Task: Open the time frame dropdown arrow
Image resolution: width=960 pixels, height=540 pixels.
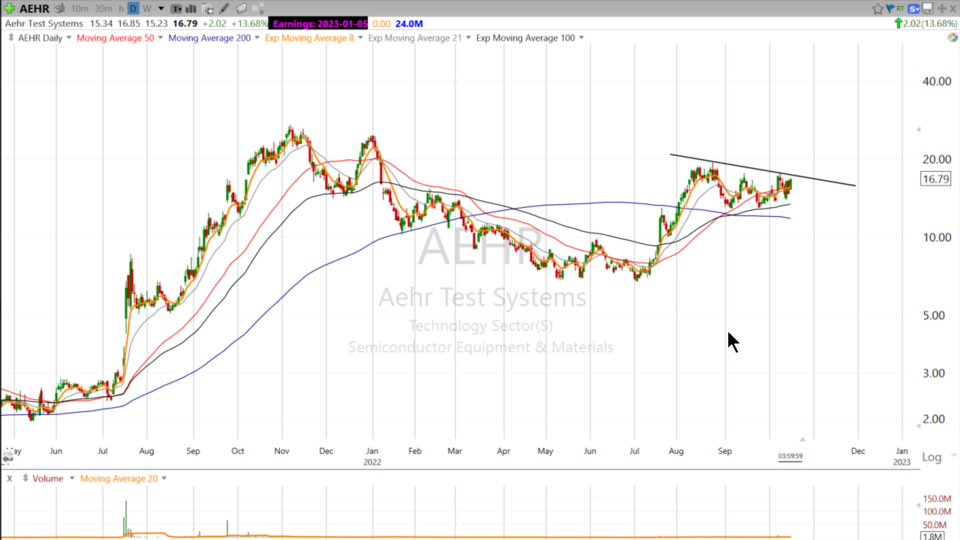Action: tap(161, 9)
